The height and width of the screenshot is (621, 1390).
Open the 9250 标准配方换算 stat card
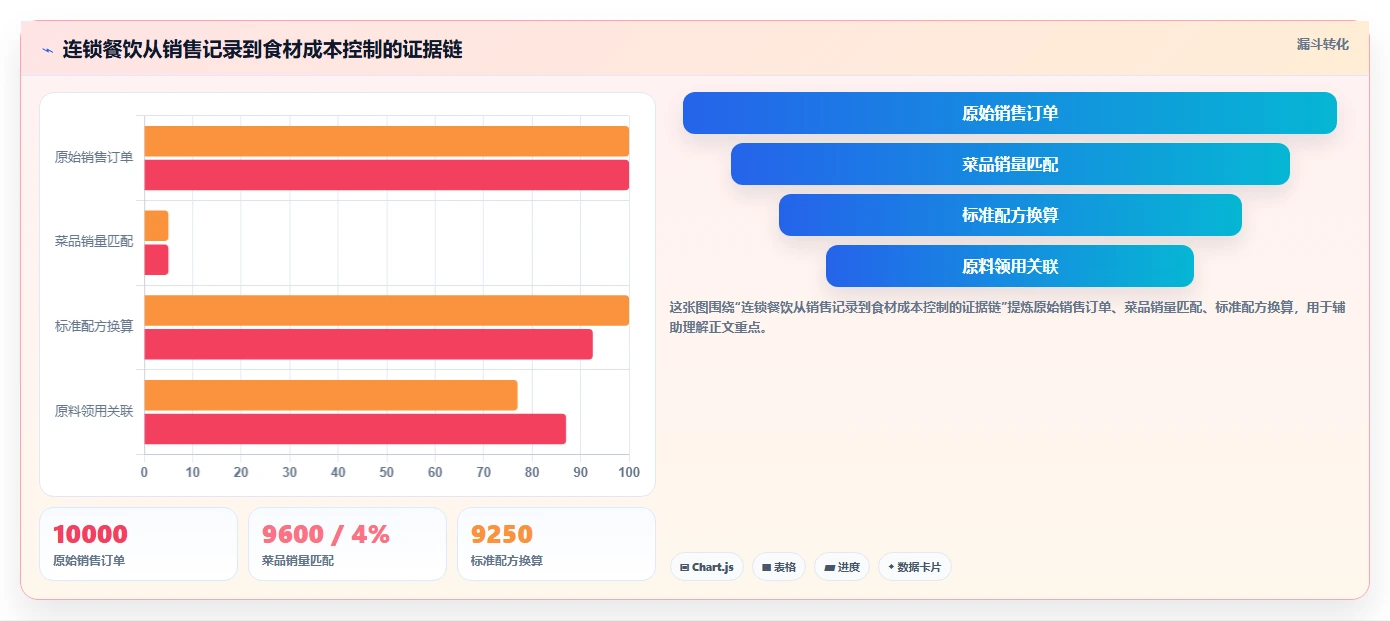[556, 544]
